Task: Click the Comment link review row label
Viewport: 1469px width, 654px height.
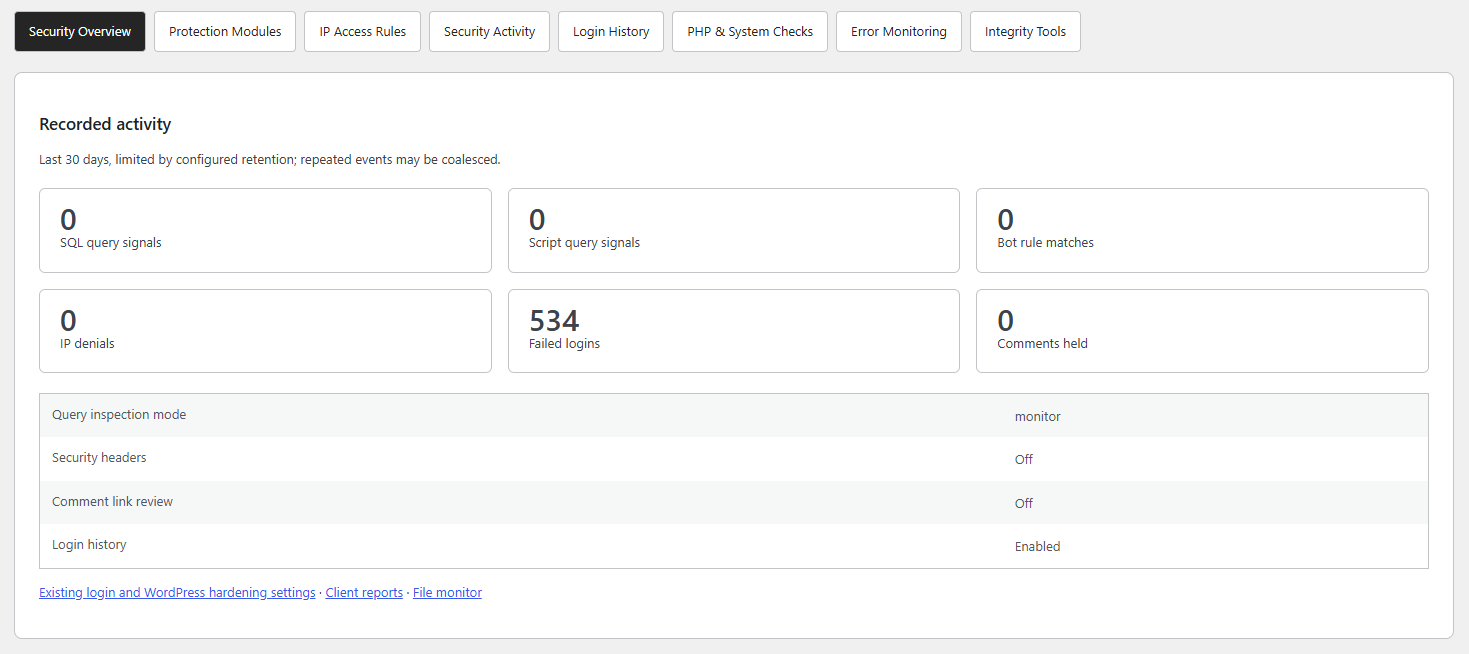Action: click(x=112, y=501)
